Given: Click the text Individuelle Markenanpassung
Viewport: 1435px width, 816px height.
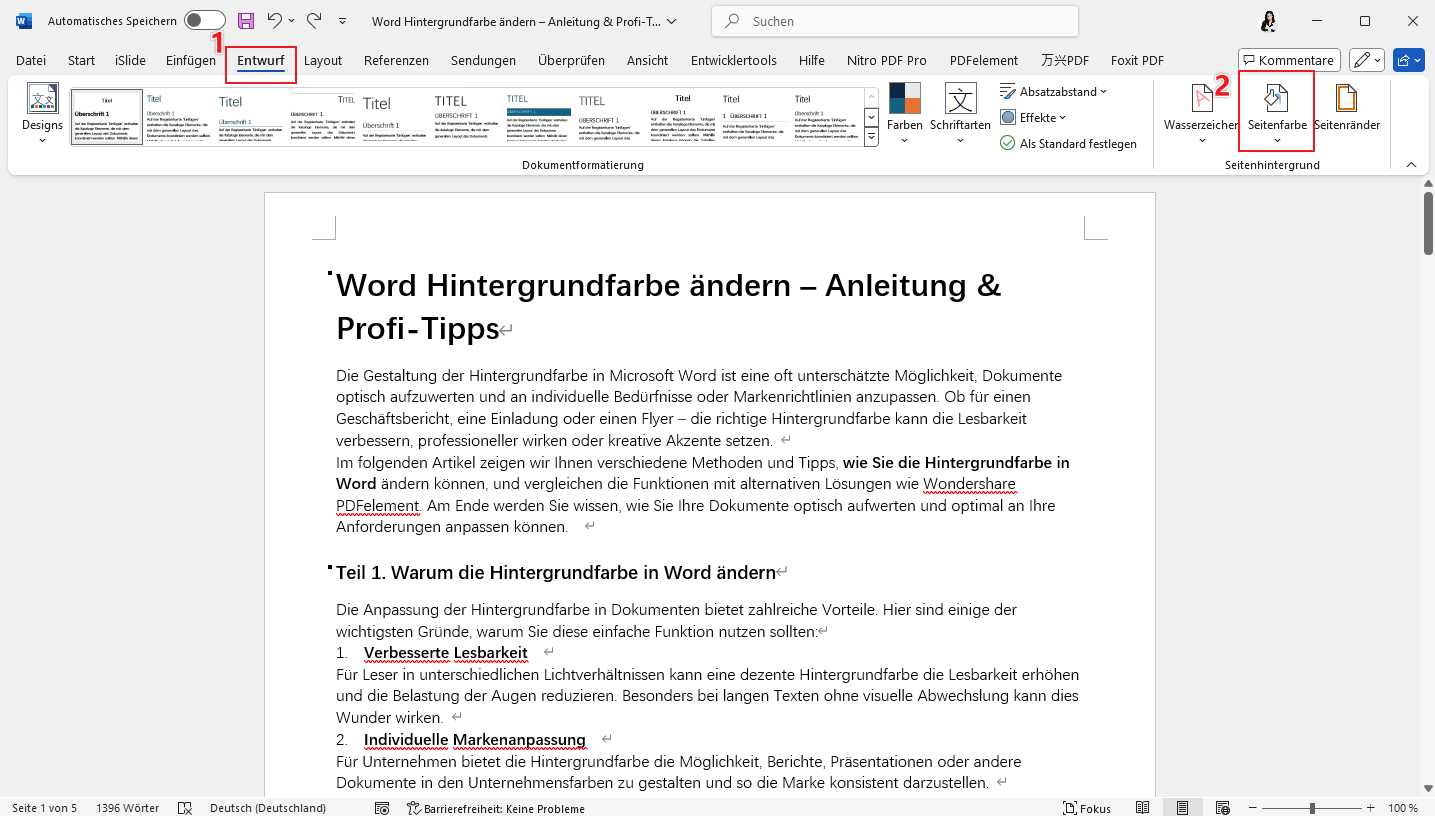Looking at the screenshot, I should tap(475, 740).
